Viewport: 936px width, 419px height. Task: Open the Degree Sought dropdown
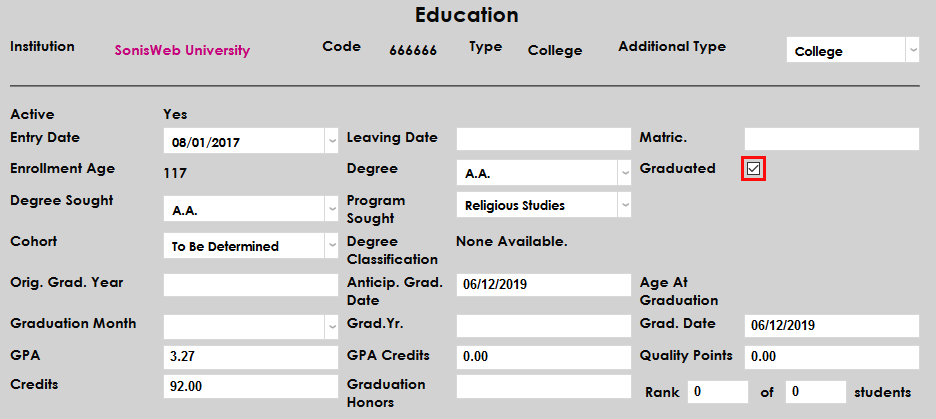tap(331, 210)
